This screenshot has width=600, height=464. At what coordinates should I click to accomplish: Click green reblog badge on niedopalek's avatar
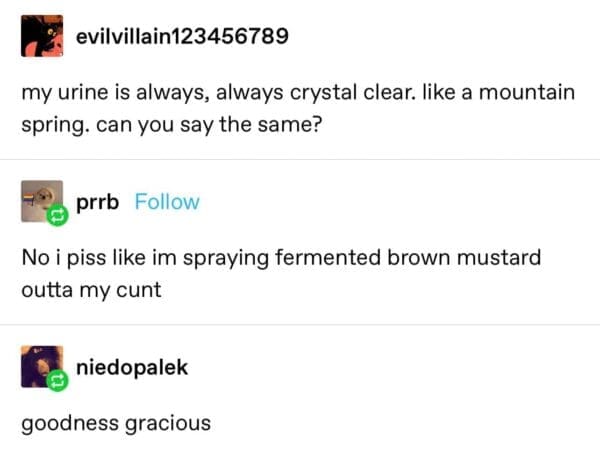[x=57, y=381]
